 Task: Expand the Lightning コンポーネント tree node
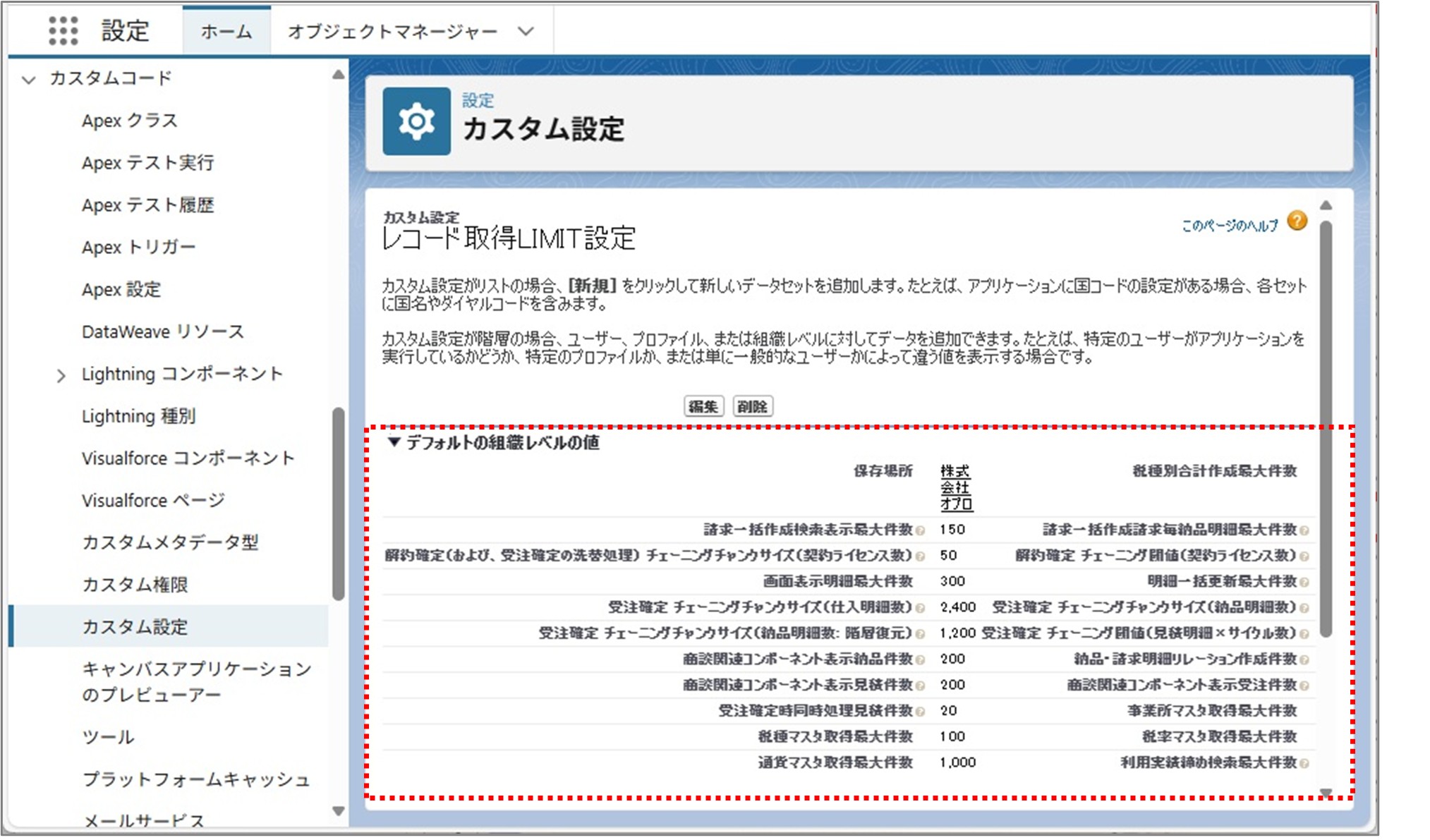coord(62,375)
